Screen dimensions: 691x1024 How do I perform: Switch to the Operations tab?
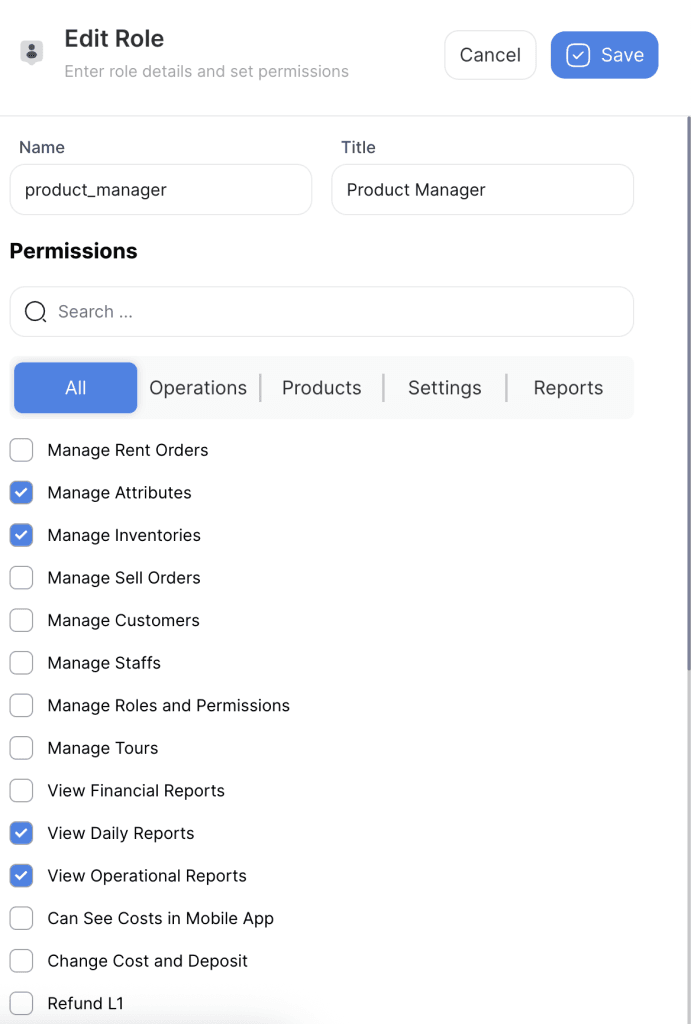(x=198, y=388)
